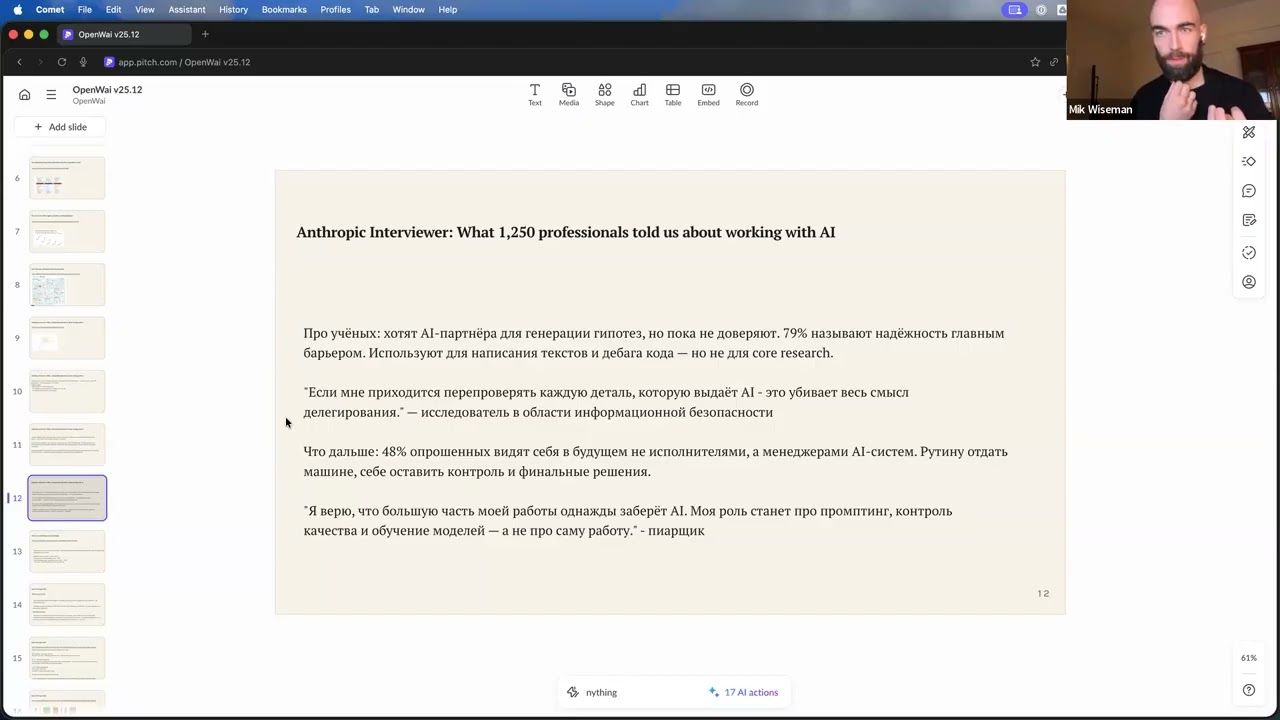Click the quote starting "Я верю, что большую"
The image size is (1280, 720).
point(628,520)
